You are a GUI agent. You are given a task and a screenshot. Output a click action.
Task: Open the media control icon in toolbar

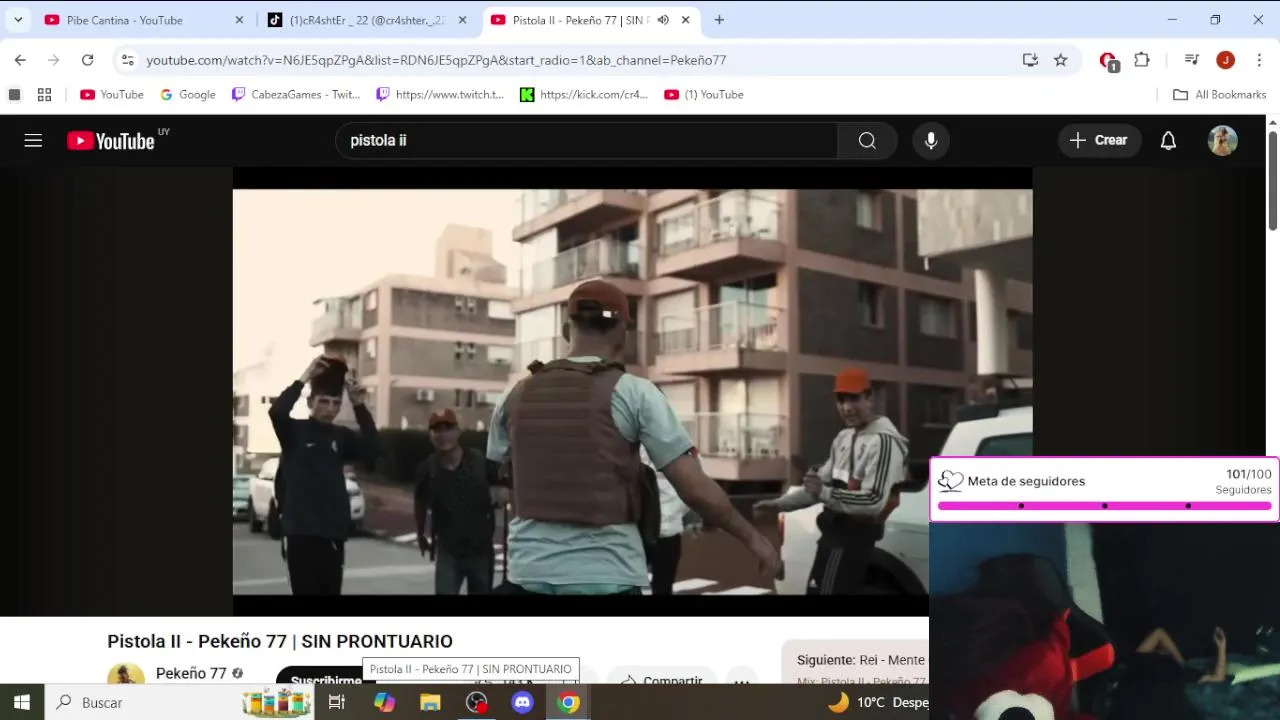(x=1191, y=60)
